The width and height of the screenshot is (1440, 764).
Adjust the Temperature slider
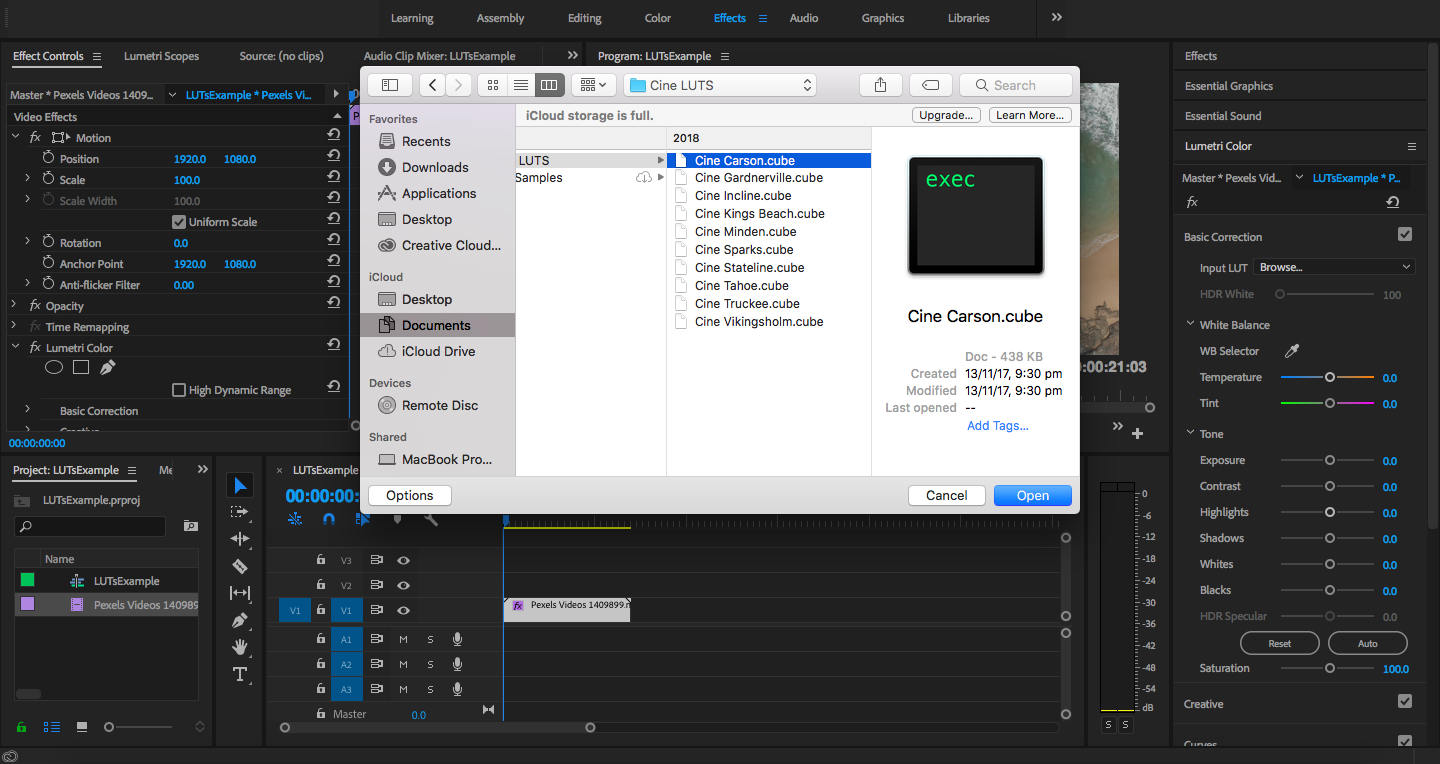click(x=1328, y=377)
